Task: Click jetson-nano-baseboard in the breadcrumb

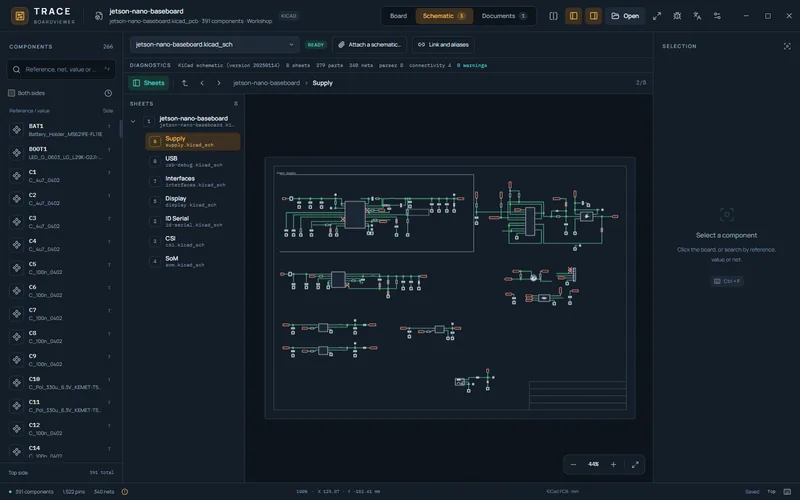Action: pos(266,83)
